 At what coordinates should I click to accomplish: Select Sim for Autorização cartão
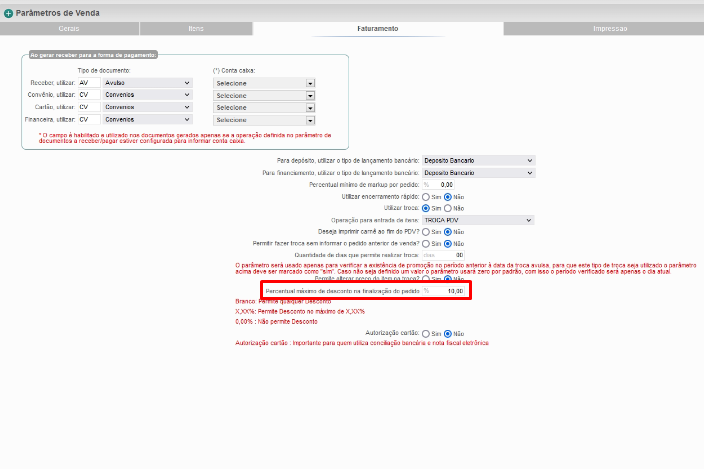(426, 333)
